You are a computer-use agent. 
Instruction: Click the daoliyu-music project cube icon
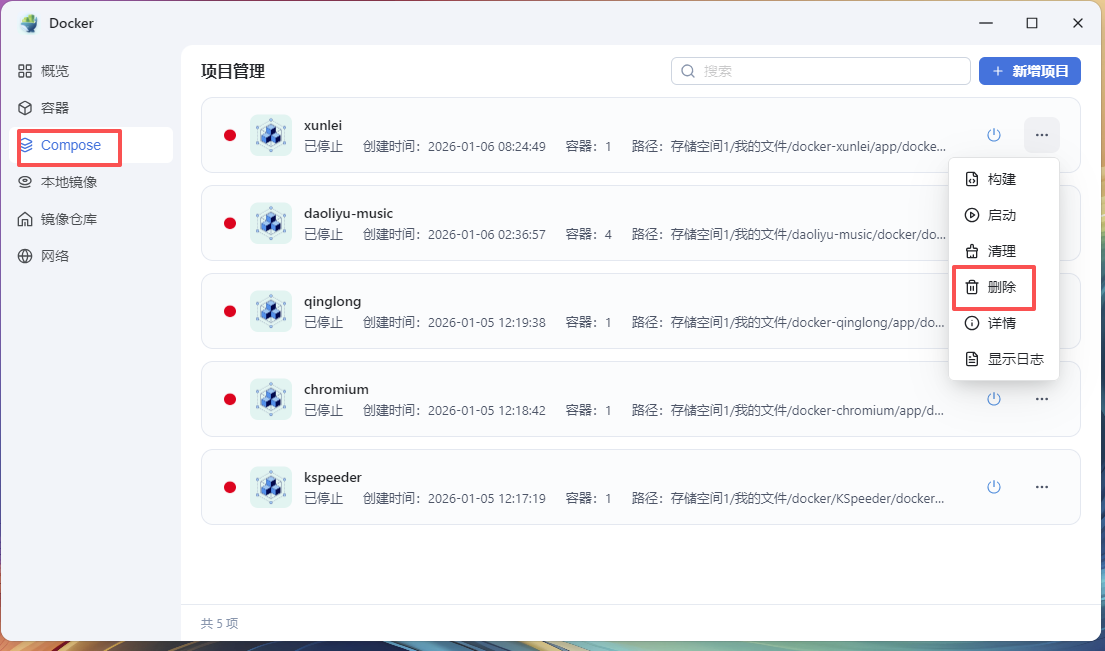point(271,223)
